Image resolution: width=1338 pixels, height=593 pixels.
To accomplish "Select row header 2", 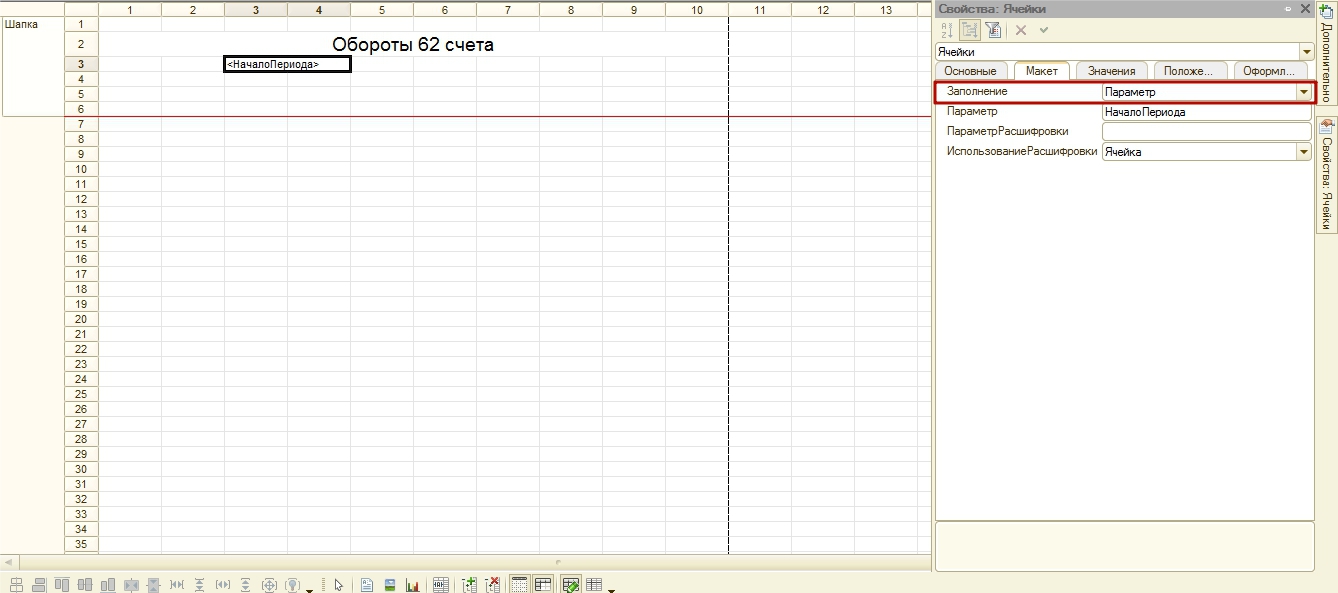I will 81,44.
